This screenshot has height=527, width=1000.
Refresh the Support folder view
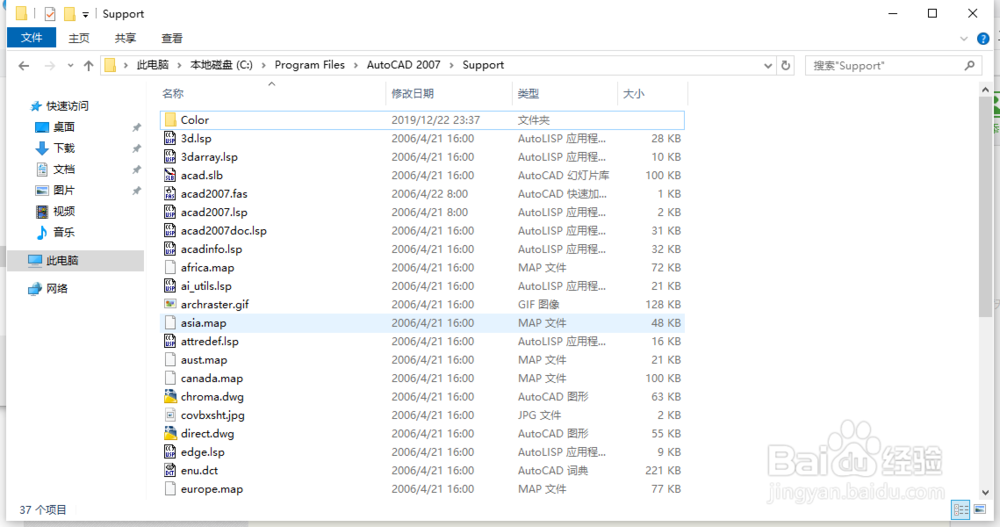click(786, 65)
